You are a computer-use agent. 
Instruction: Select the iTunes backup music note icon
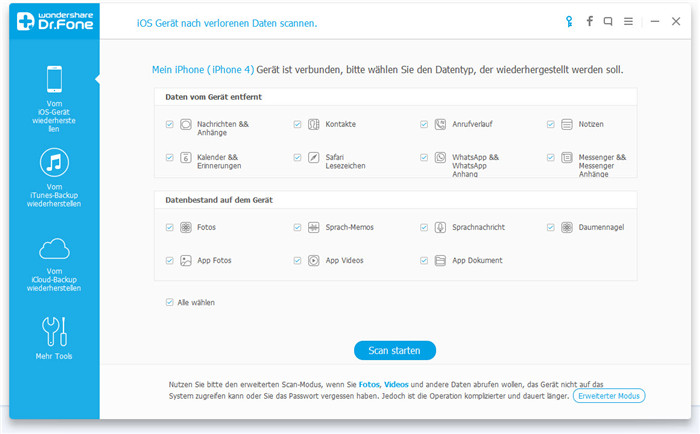[54, 163]
